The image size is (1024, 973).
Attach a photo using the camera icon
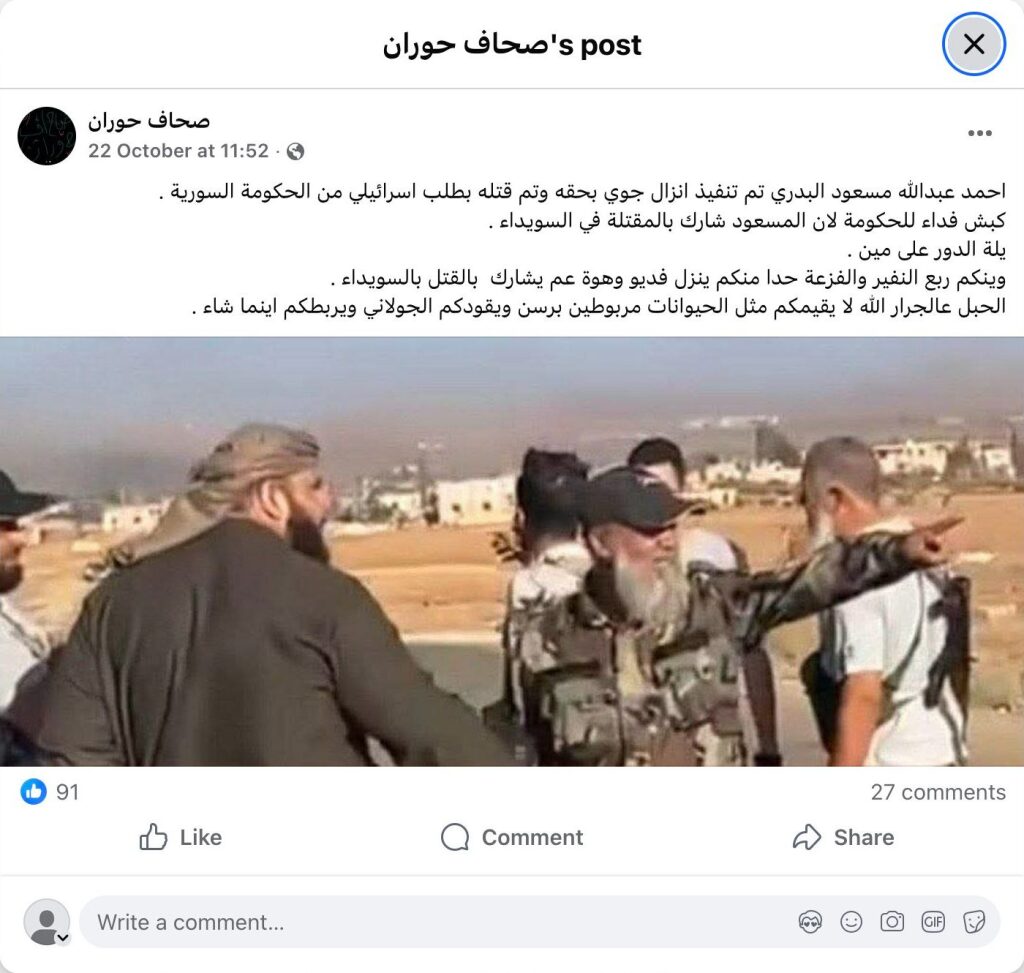pos(892,922)
